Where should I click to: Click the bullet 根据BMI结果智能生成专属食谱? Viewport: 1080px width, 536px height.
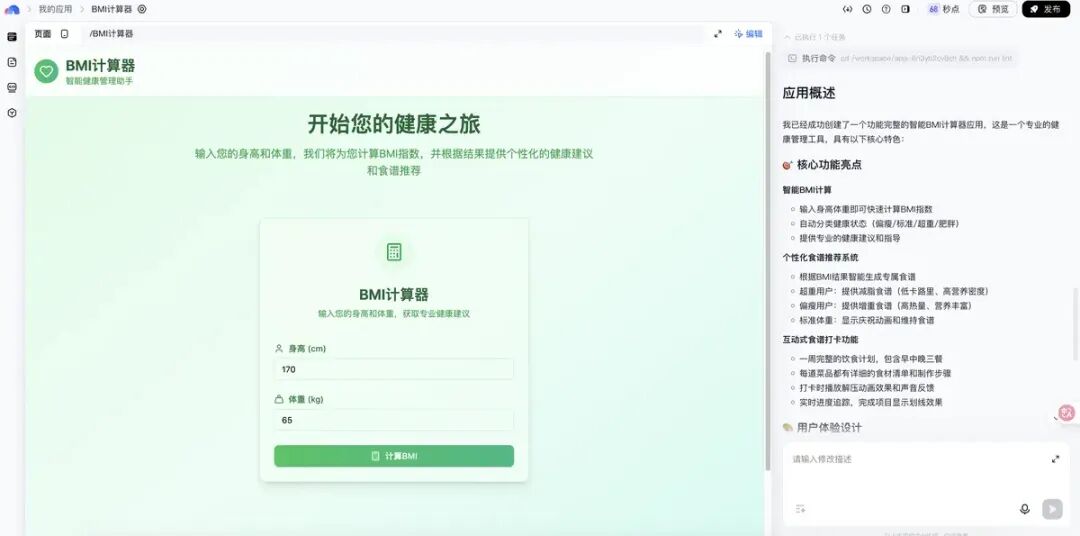tap(858, 277)
